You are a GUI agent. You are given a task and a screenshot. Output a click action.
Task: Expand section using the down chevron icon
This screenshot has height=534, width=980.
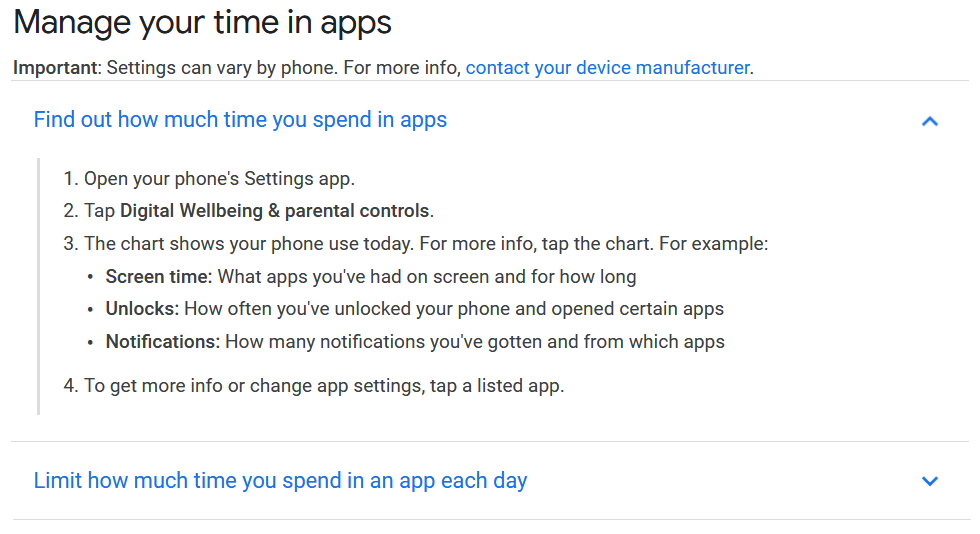tap(930, 481)
